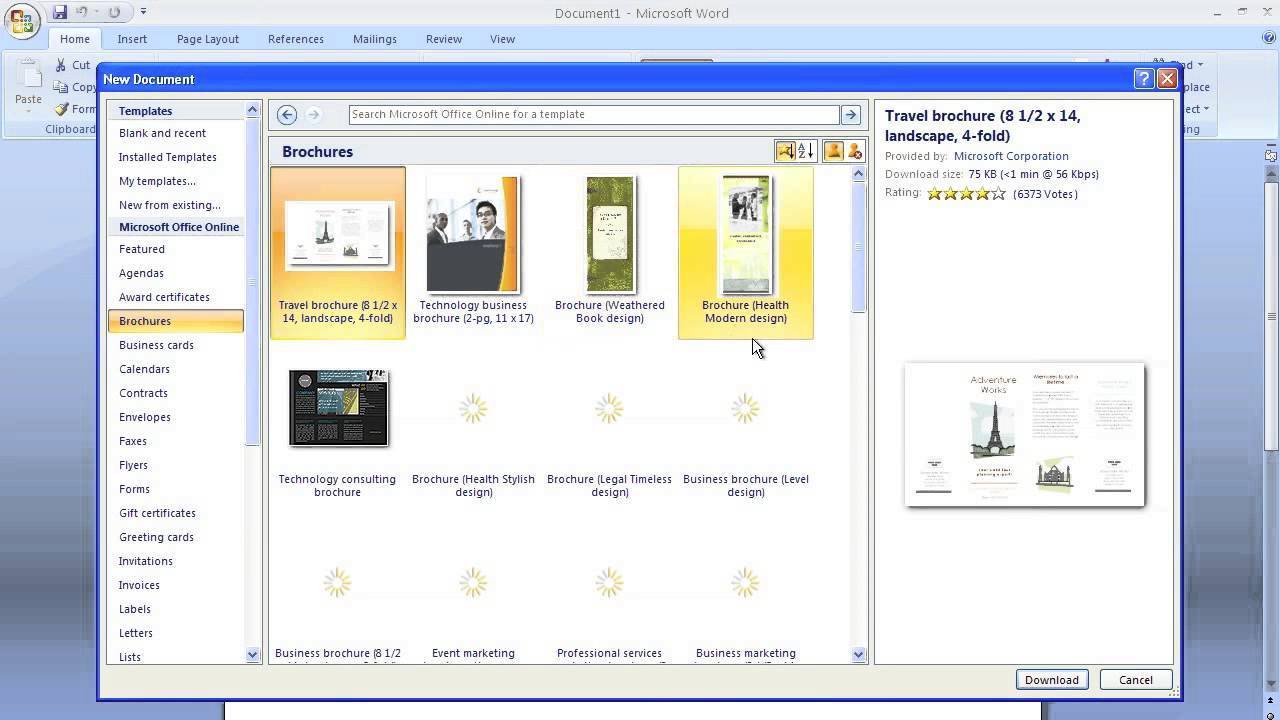Click the Start searching arrow button

point(851,115)
